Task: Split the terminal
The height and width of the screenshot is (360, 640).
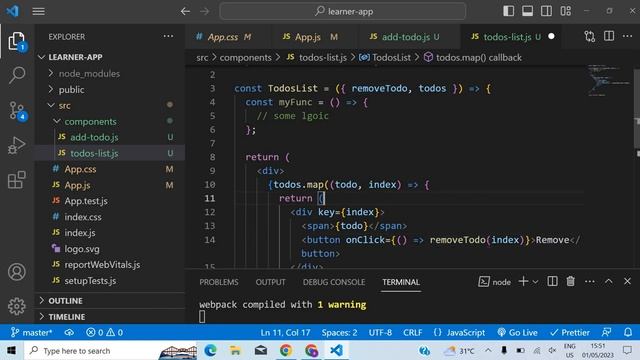Action: tap(552, 281)
